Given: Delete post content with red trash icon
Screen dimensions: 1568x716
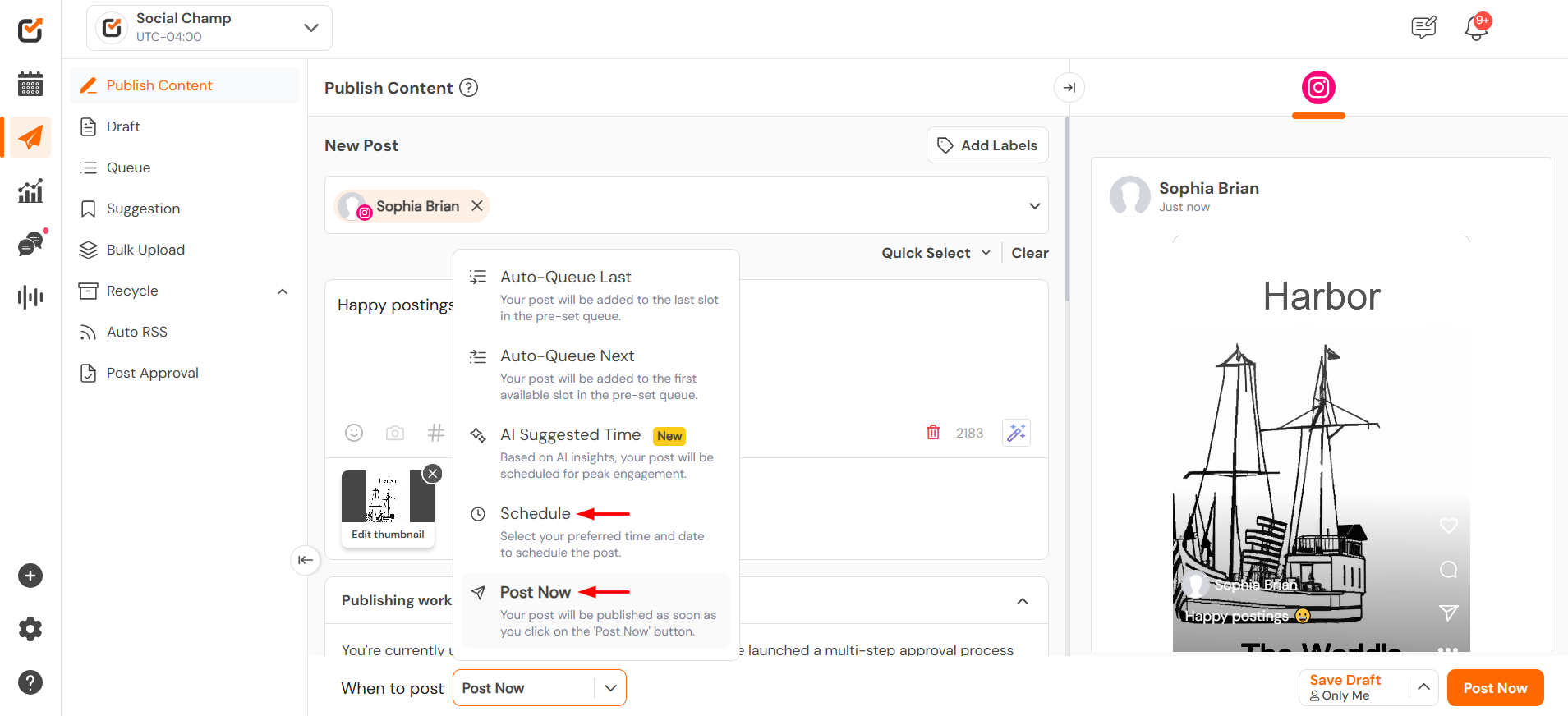Looking at the screenshot, I should point(933,433).
